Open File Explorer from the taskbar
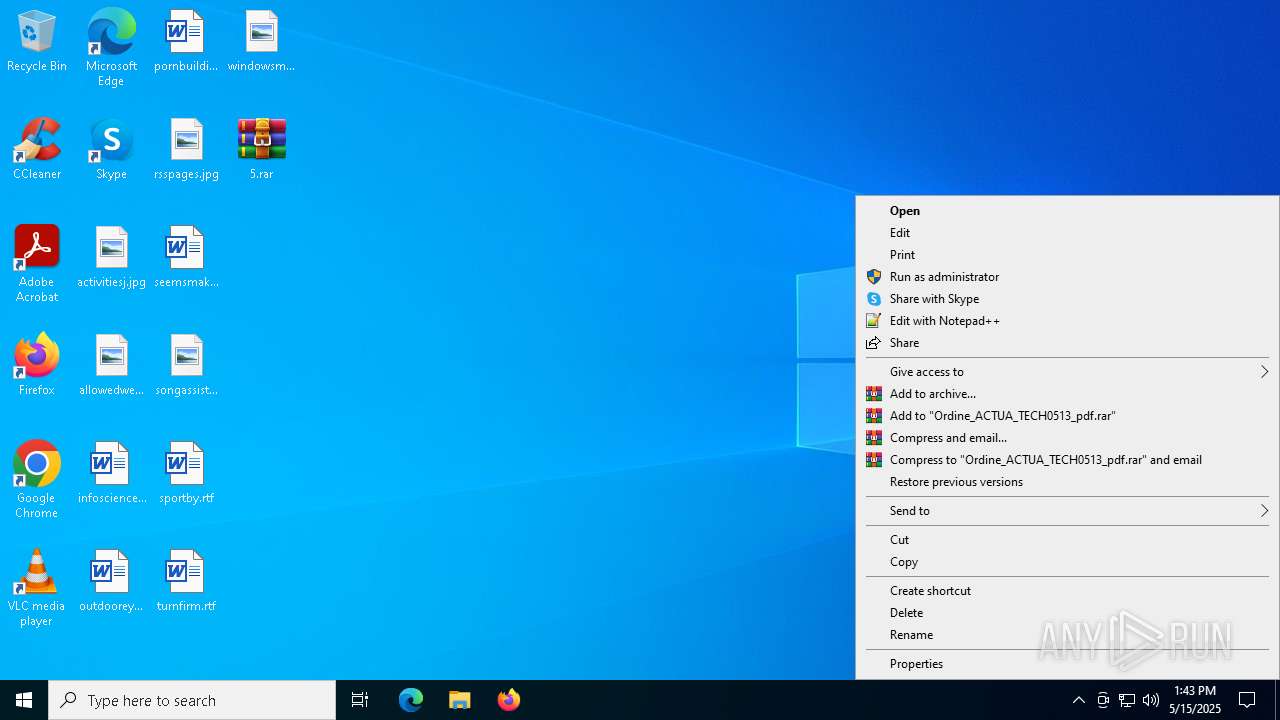Screen dimensions: 1280x720 (460, 700)
